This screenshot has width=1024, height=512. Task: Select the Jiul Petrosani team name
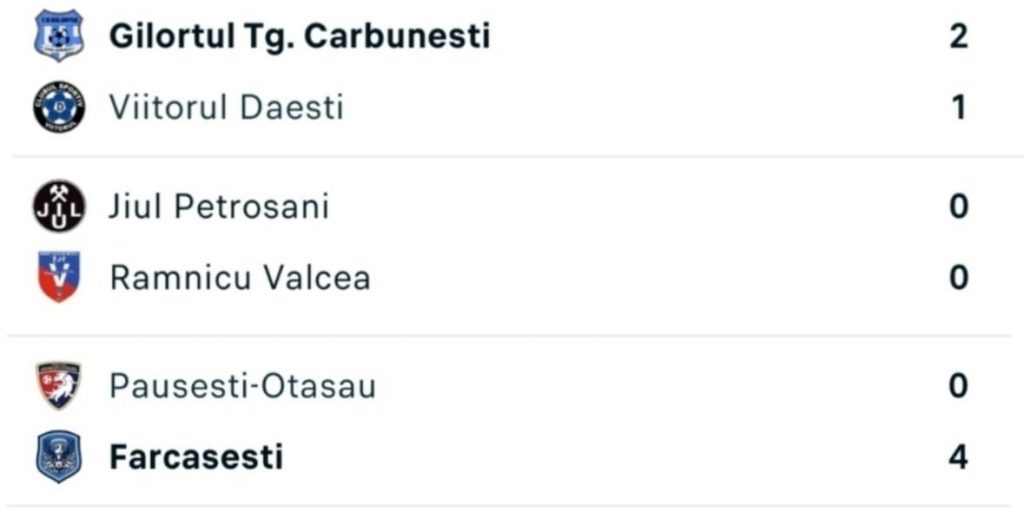219,206
